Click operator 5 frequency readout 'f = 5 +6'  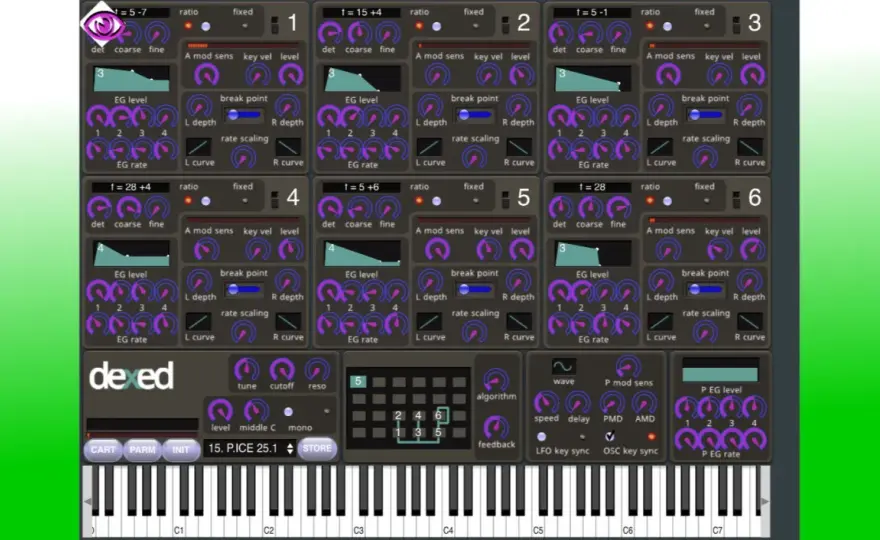tap(361, 187)
